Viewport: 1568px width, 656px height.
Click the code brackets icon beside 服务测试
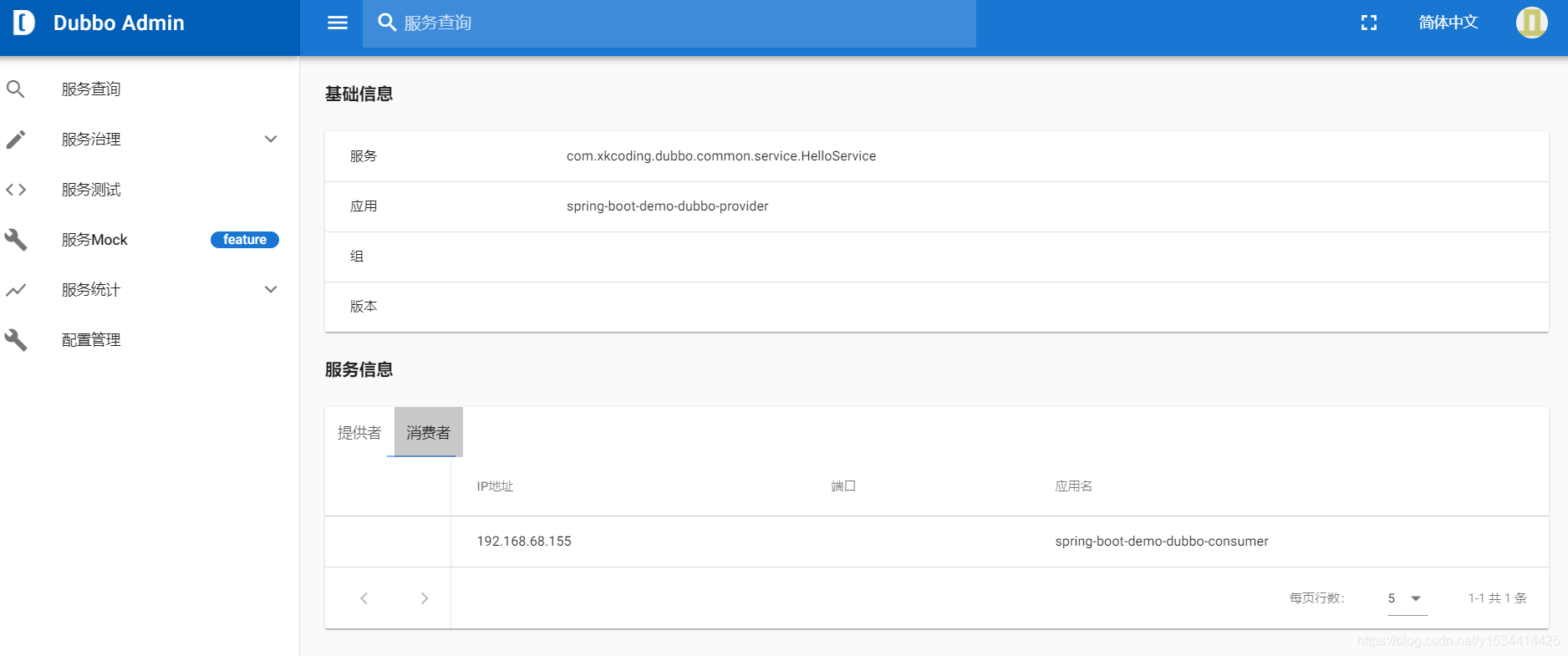[16, 190]
